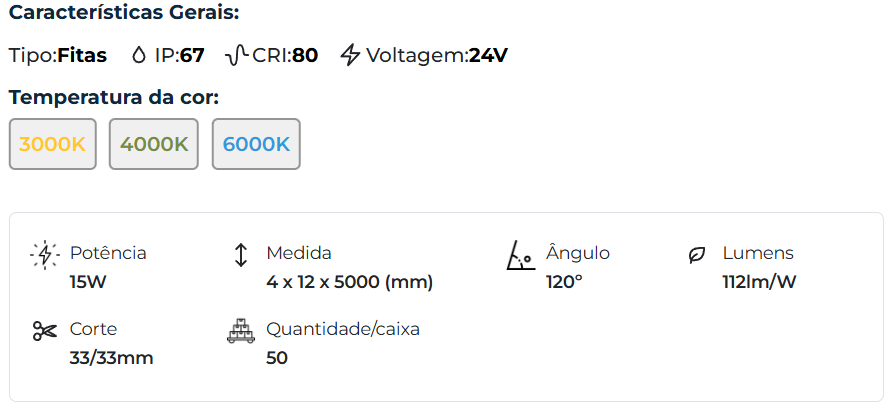Image resolution: width=895 pixels, height=408 pixels.
Task: Click the 33/33mm cut value
Action: (x=111, y=358)
